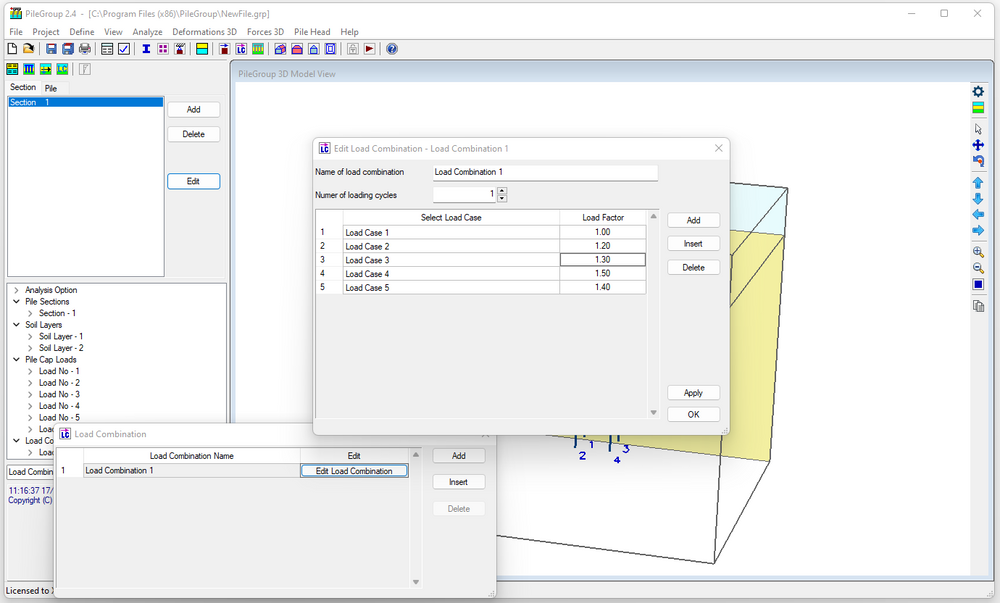This screenshot has height=603, width=1000.
Task: Click Apply in the Edit Load Combination dialog
Action: click(x=693, y=392)
